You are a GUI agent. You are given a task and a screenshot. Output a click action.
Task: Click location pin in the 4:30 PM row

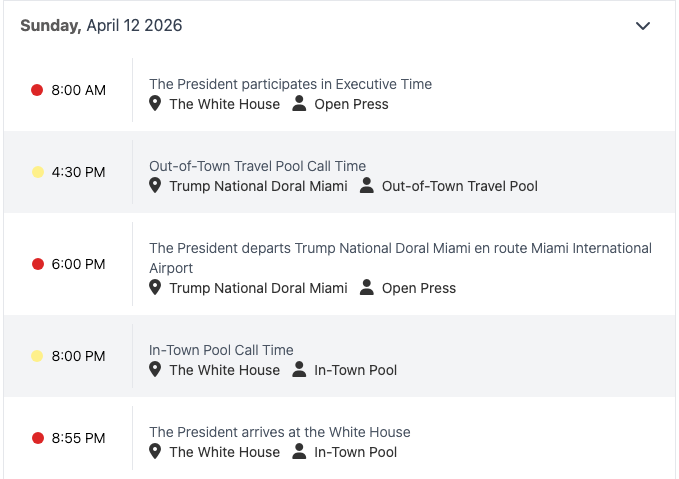pos(155,186)
